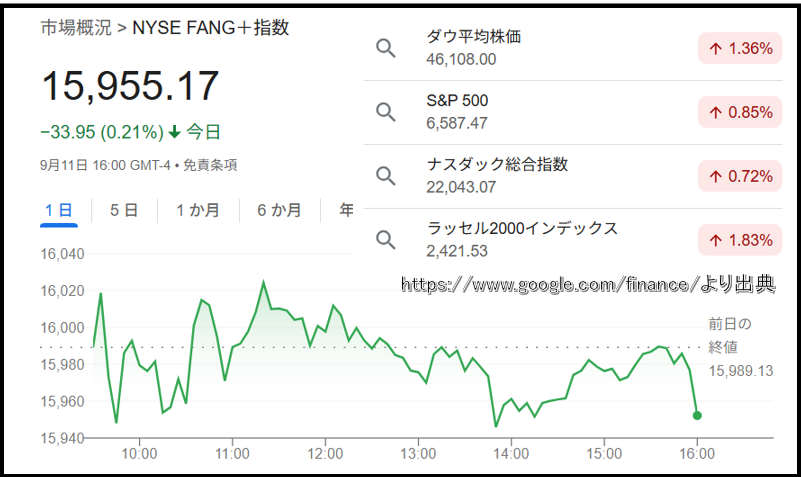Click the up arrow in the 1.83% badge
Viewport: 801px width, 477px height.
coord(716,240)
